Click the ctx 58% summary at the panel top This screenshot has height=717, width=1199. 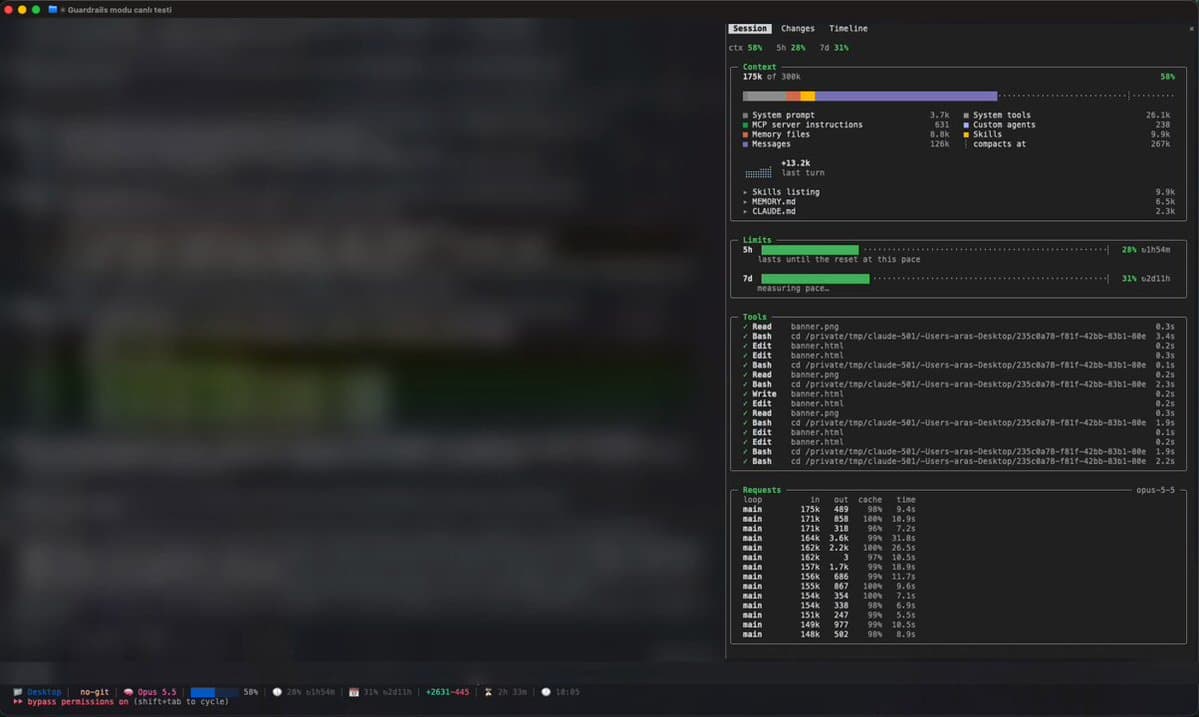745,47
